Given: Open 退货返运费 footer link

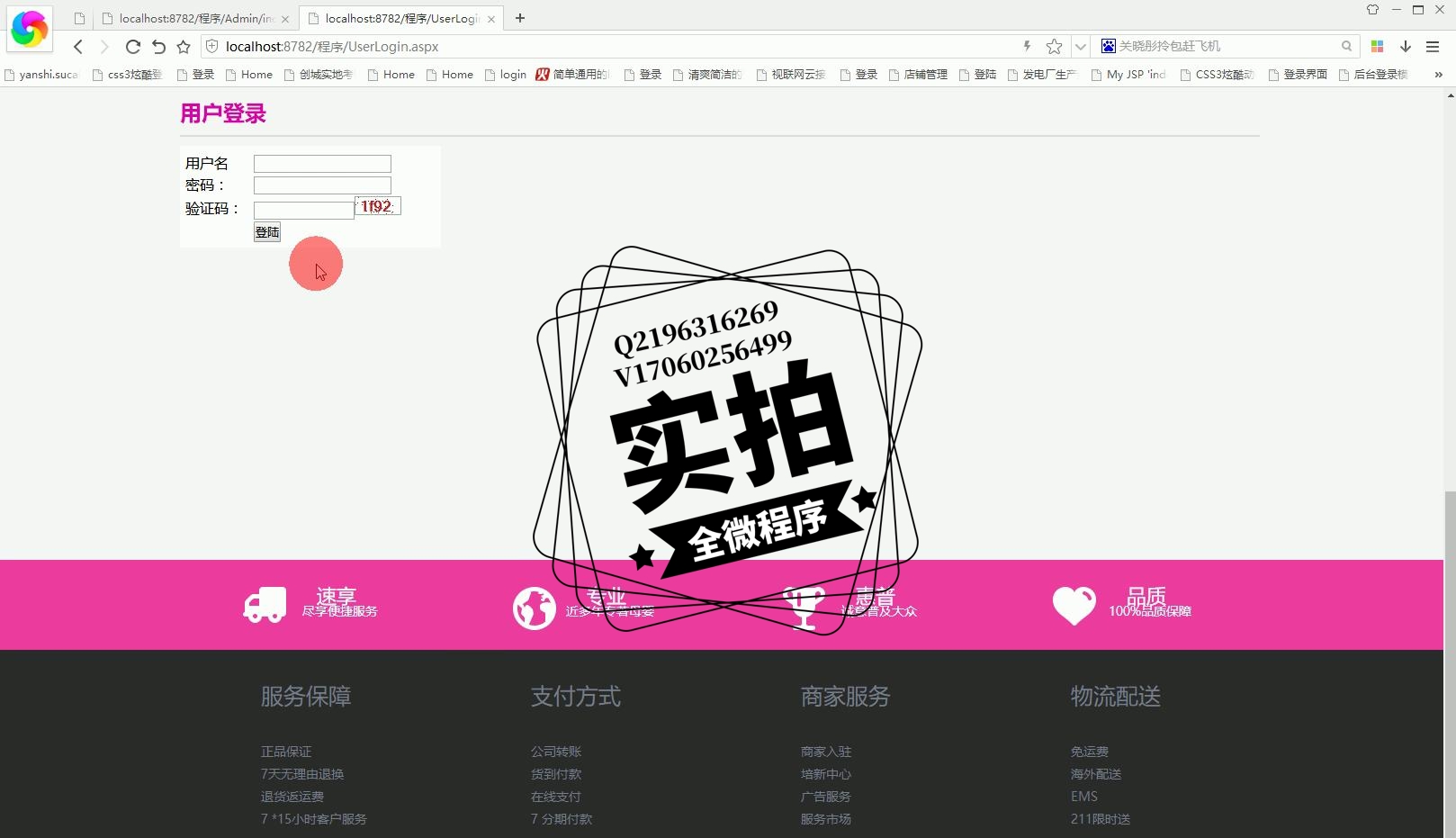Looking at the screenshot, I should (x=292, y=797).
